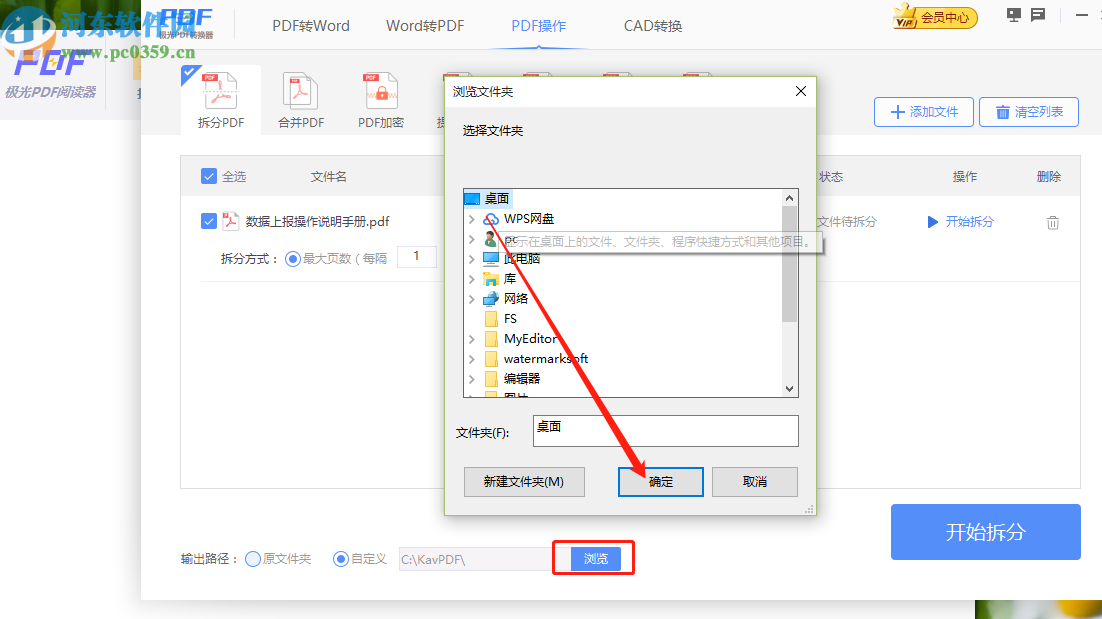Screen dimensions: 1102x619
Task: Expand the 库 tree item
Action: click(x=473, y=278)
